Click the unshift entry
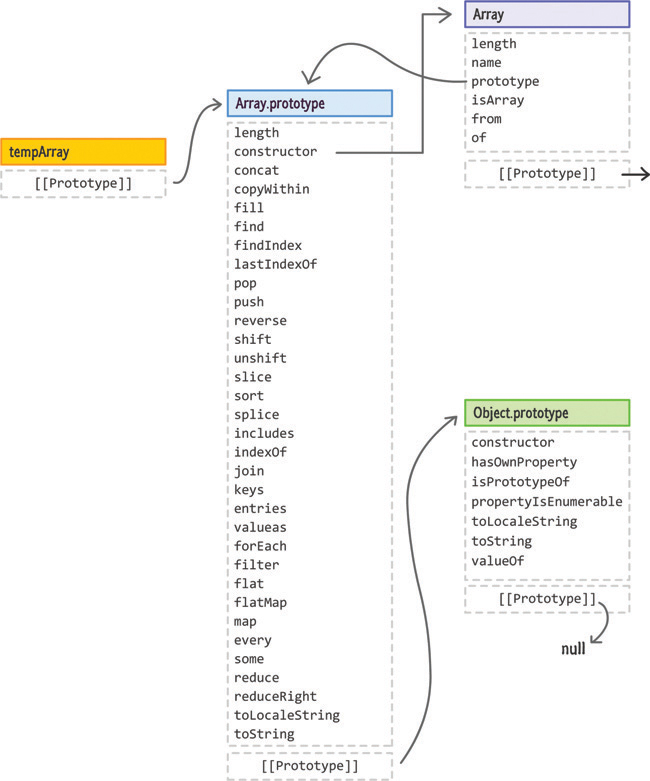 click(260, 358)
